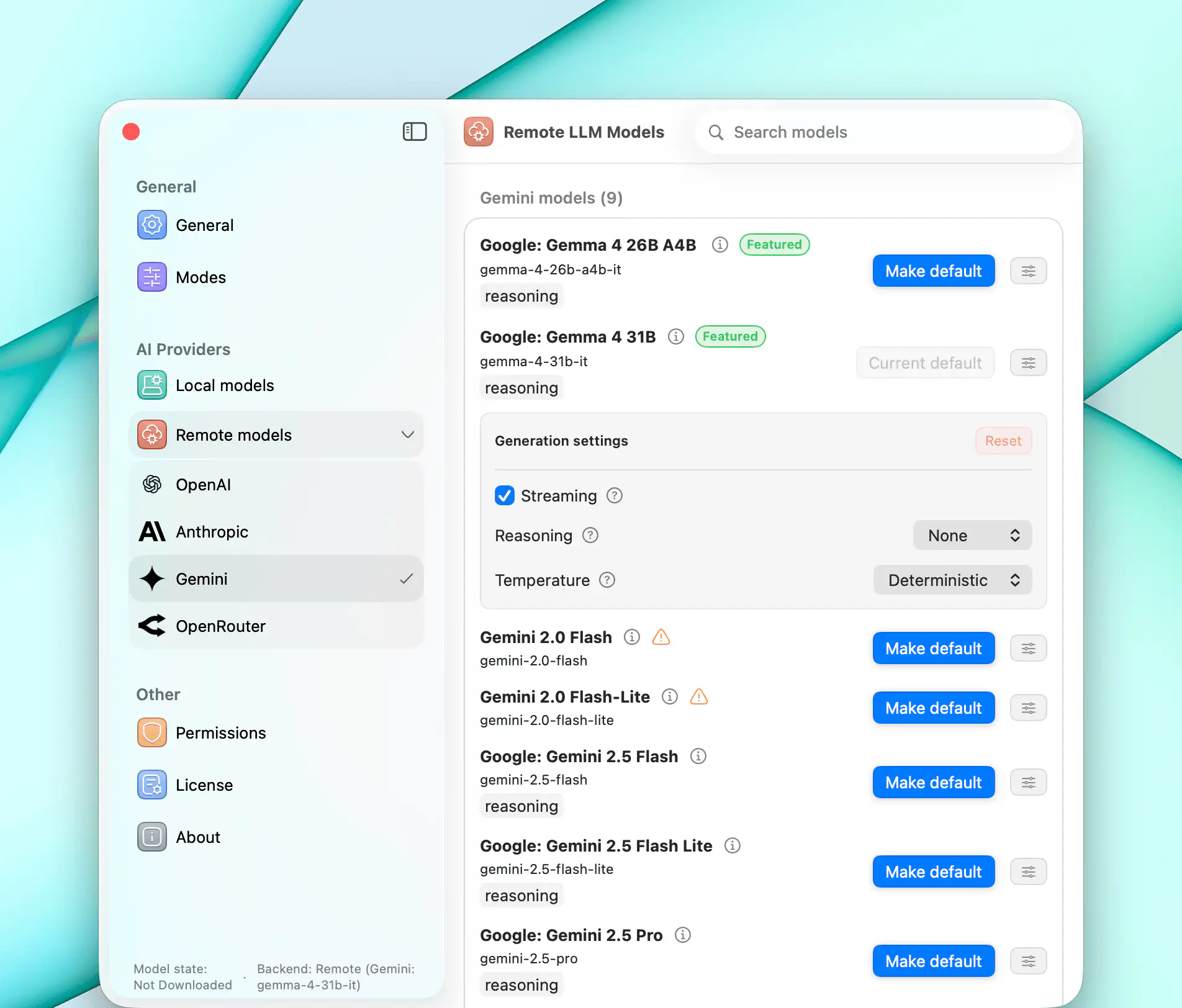Viewport: 1182px width, 1008px height.
Task: Make Gemini 2.5 Pro default
Action: pos(934,961)
